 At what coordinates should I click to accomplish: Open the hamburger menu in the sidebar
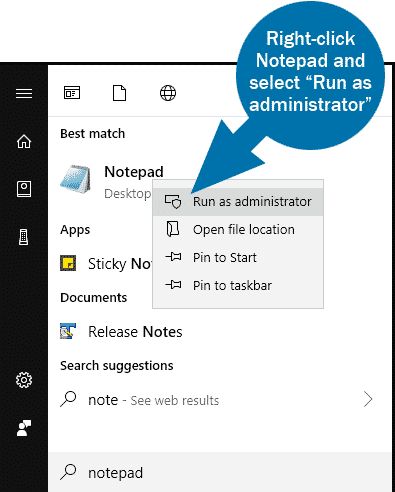point(24,93)
